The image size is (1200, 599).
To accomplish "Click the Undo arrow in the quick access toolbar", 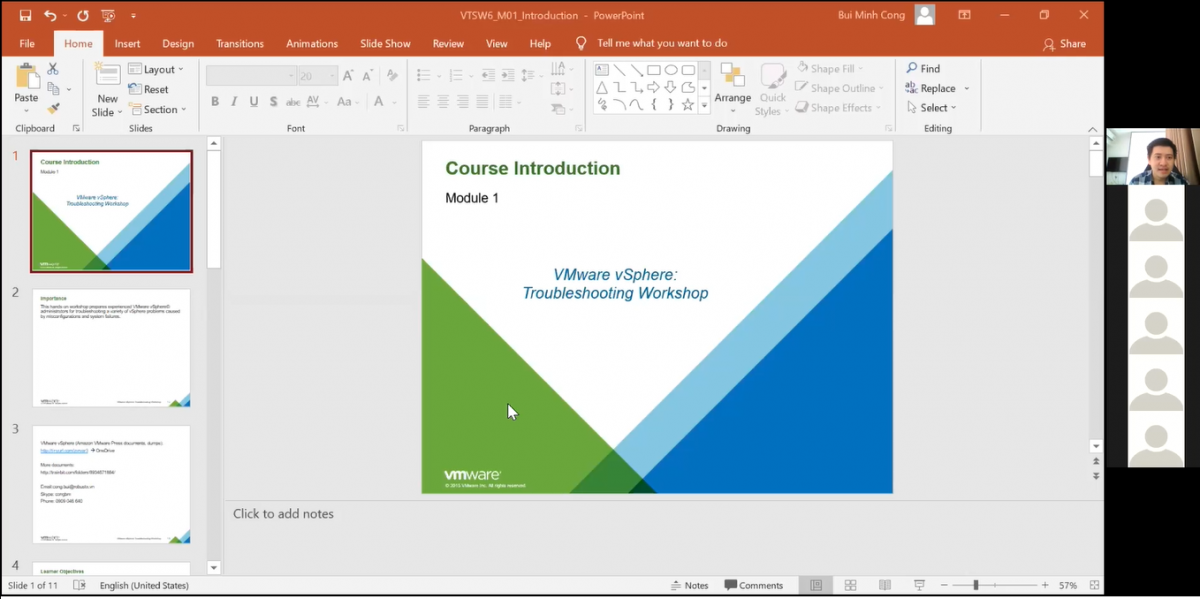I will [50, 15].
